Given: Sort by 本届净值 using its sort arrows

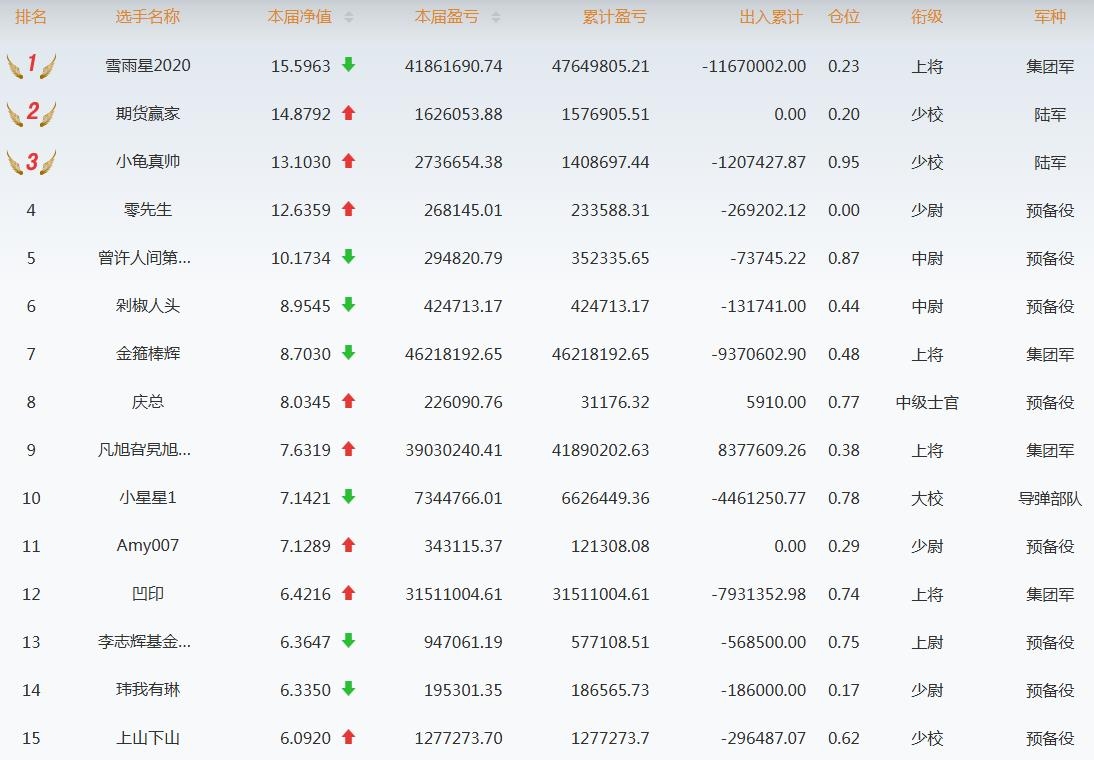Looking at the screenshot, I should pyautogui.click(x=349, y=17).
